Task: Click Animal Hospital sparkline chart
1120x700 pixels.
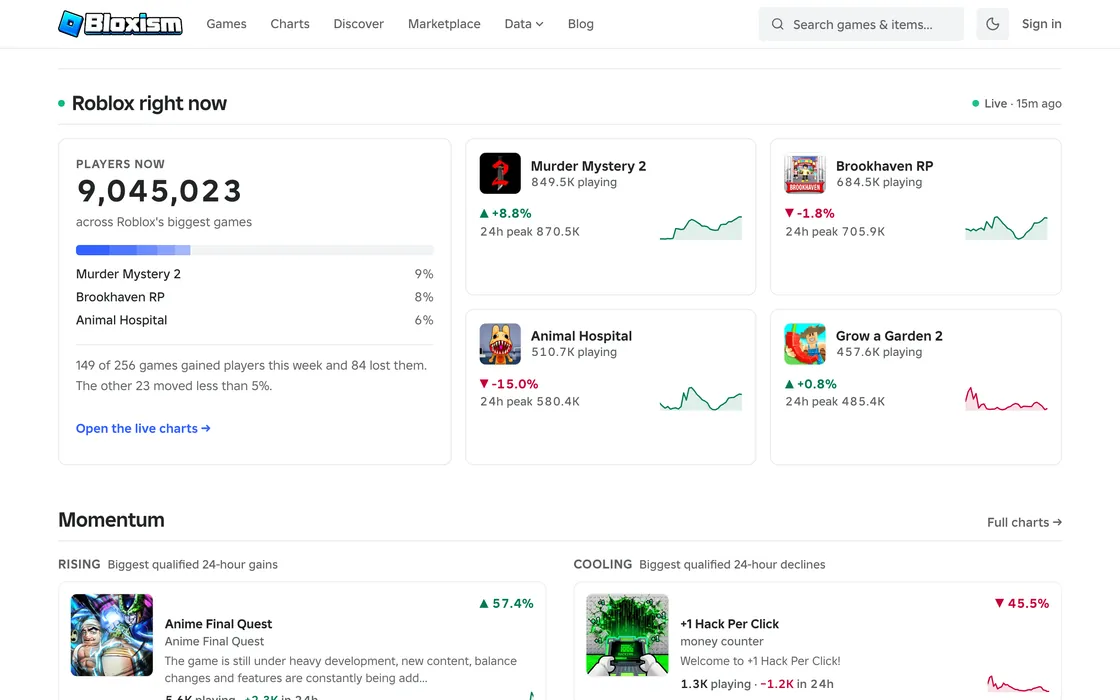Action: (701, 398)
